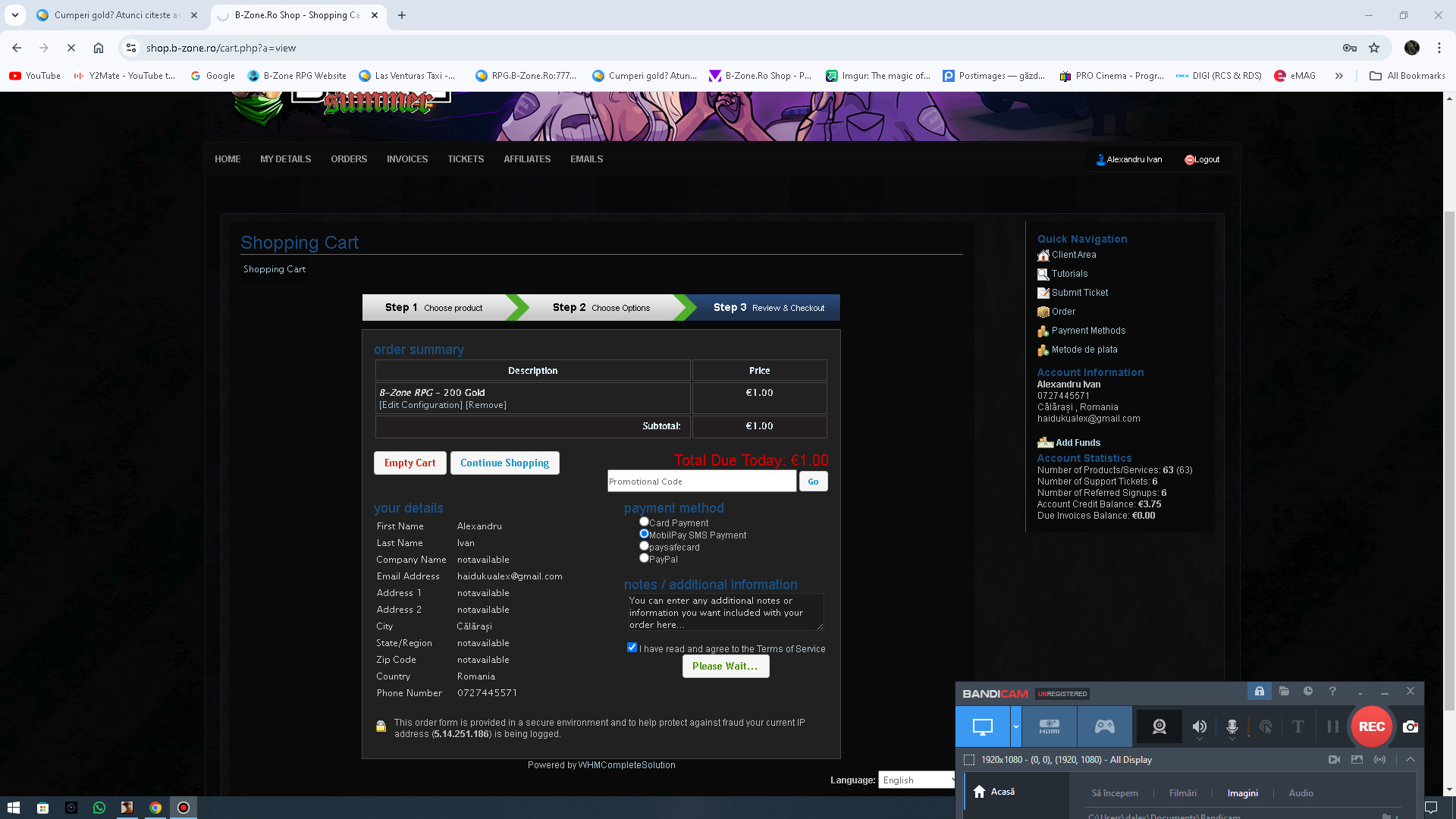Click password manager key icon in address bar
Image resolution: width=1456 pixels, height=819 pixels.
tap(1349, 48)
